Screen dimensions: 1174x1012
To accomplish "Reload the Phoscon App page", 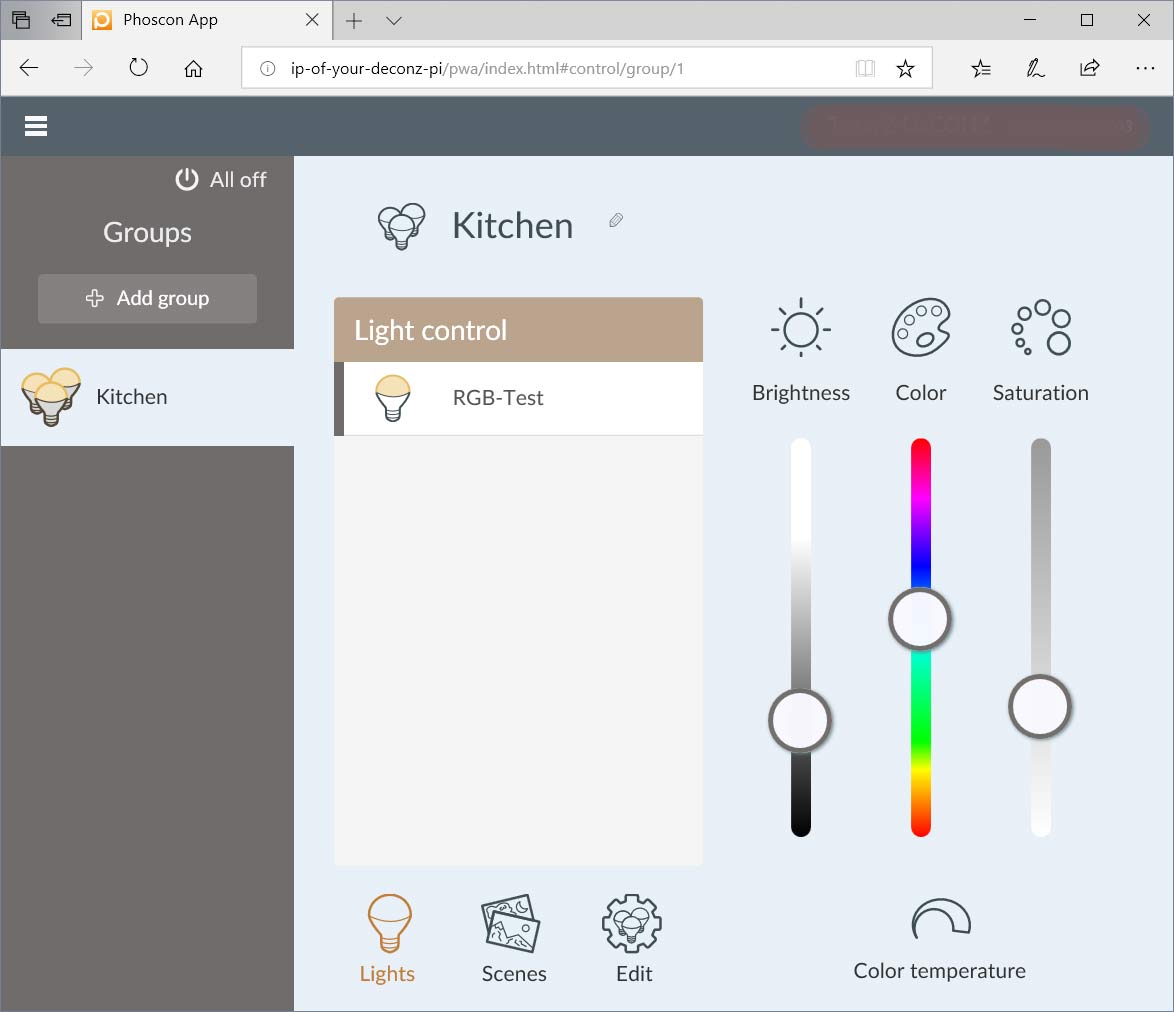I will (139, 68).
